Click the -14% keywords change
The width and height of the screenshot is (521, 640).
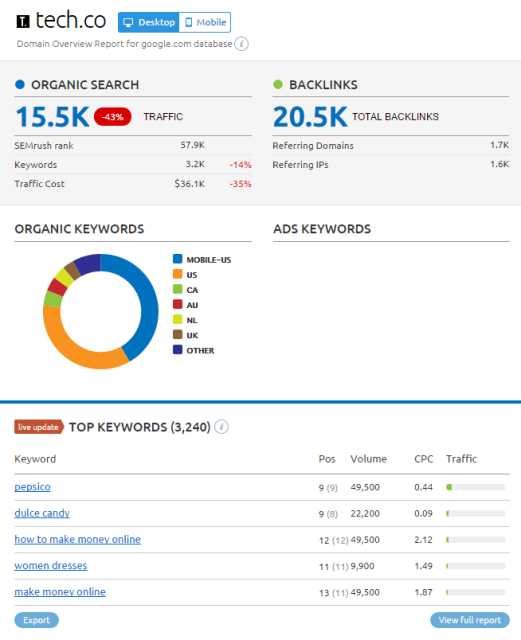pyautogui.click(x=240, y=164)
